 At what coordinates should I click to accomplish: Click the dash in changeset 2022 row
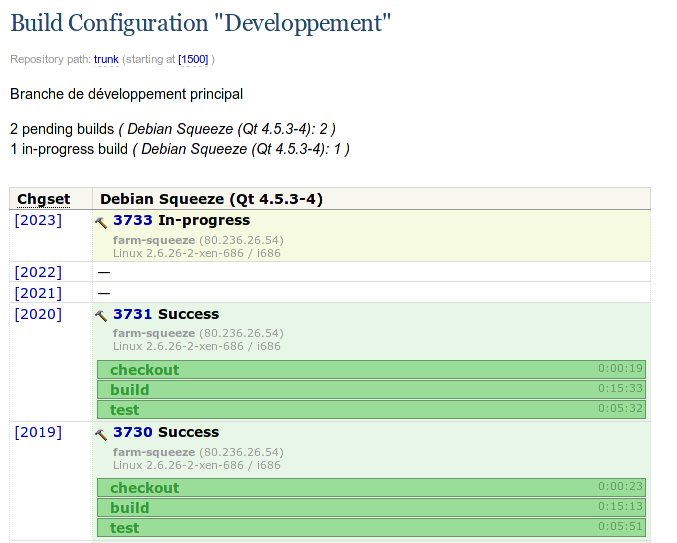coord(104,272)
